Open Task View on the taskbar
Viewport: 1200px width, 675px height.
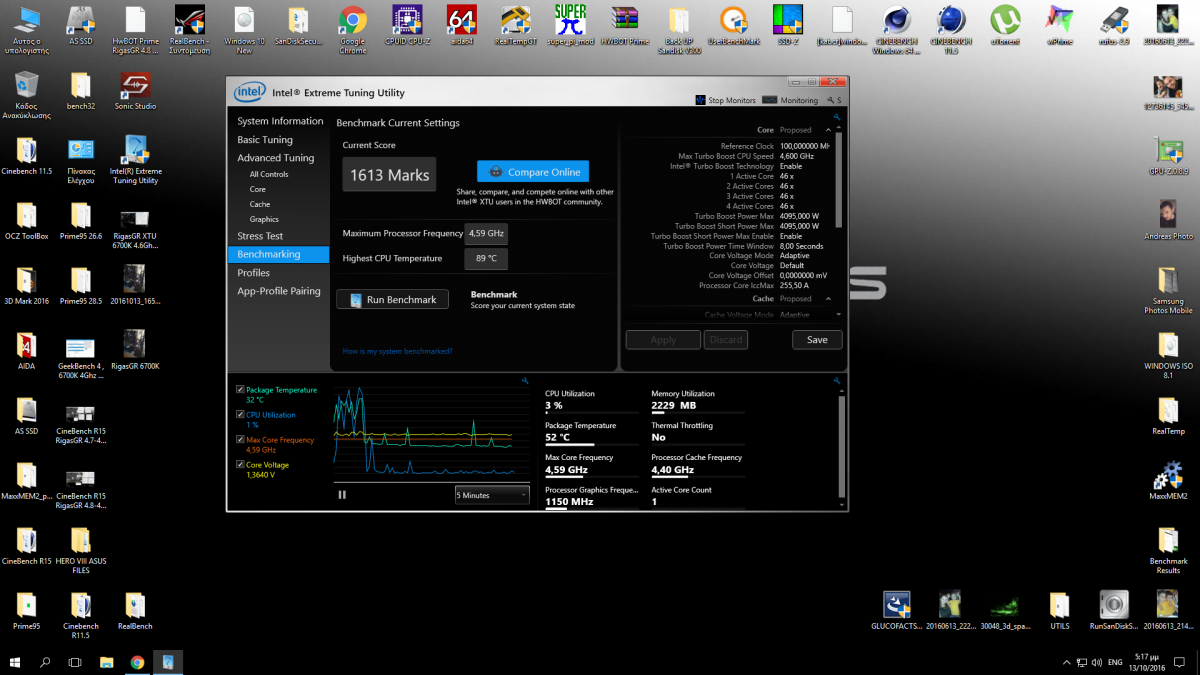tap(75, 662)
